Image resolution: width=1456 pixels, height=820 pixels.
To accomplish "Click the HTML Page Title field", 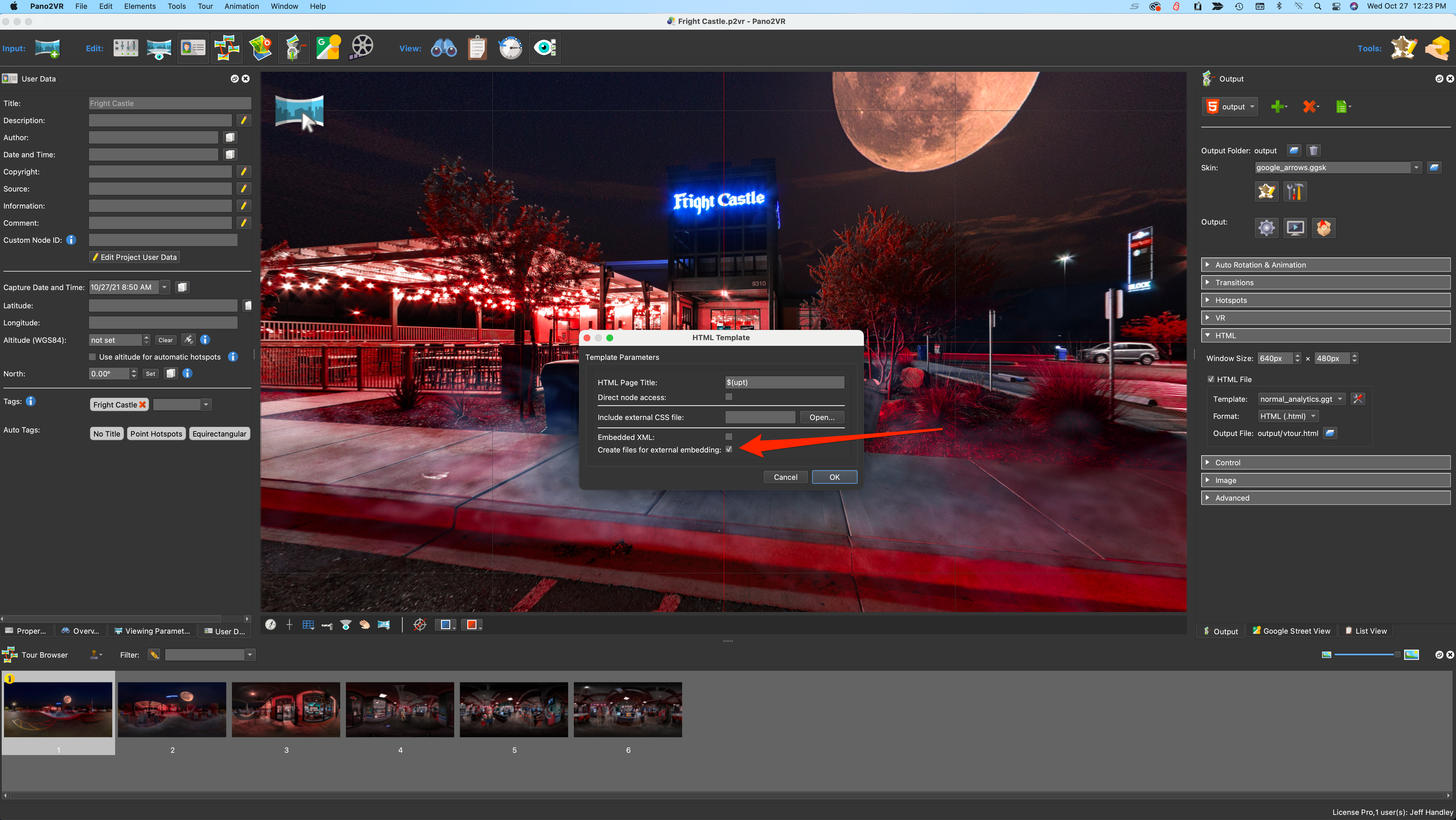I will 784,383.
